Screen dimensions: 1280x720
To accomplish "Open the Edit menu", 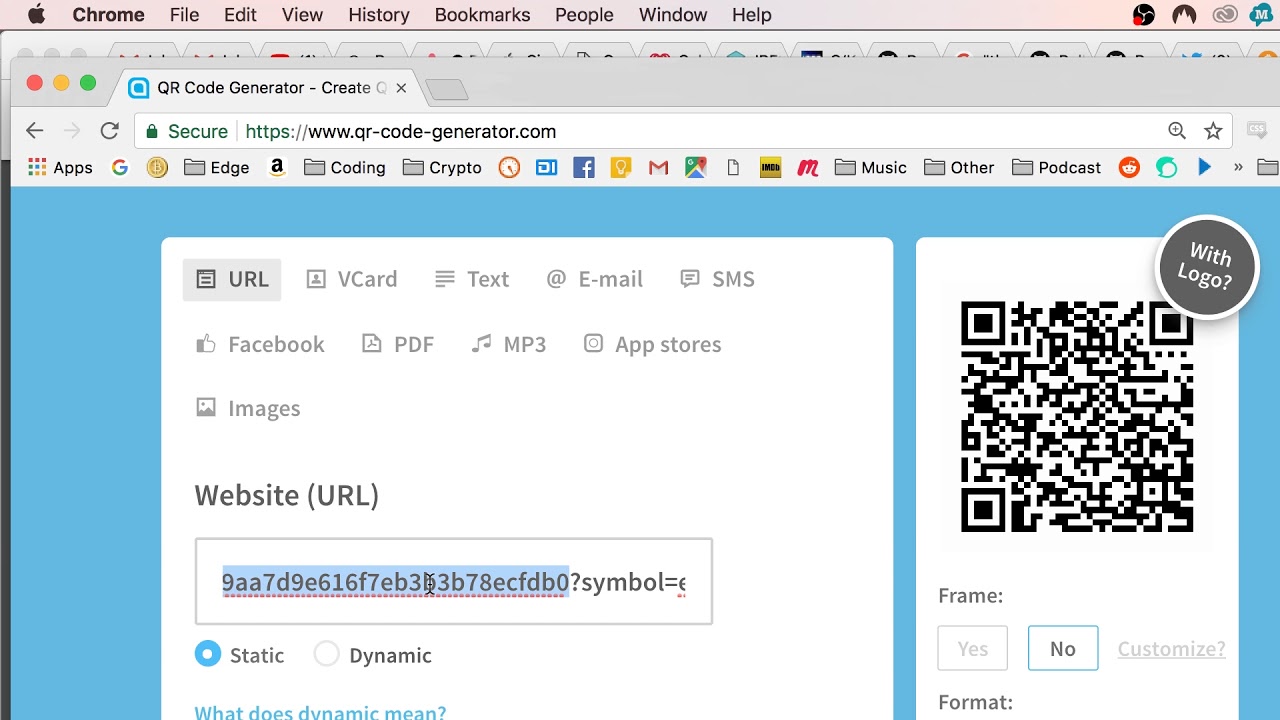I will point(240,15).
